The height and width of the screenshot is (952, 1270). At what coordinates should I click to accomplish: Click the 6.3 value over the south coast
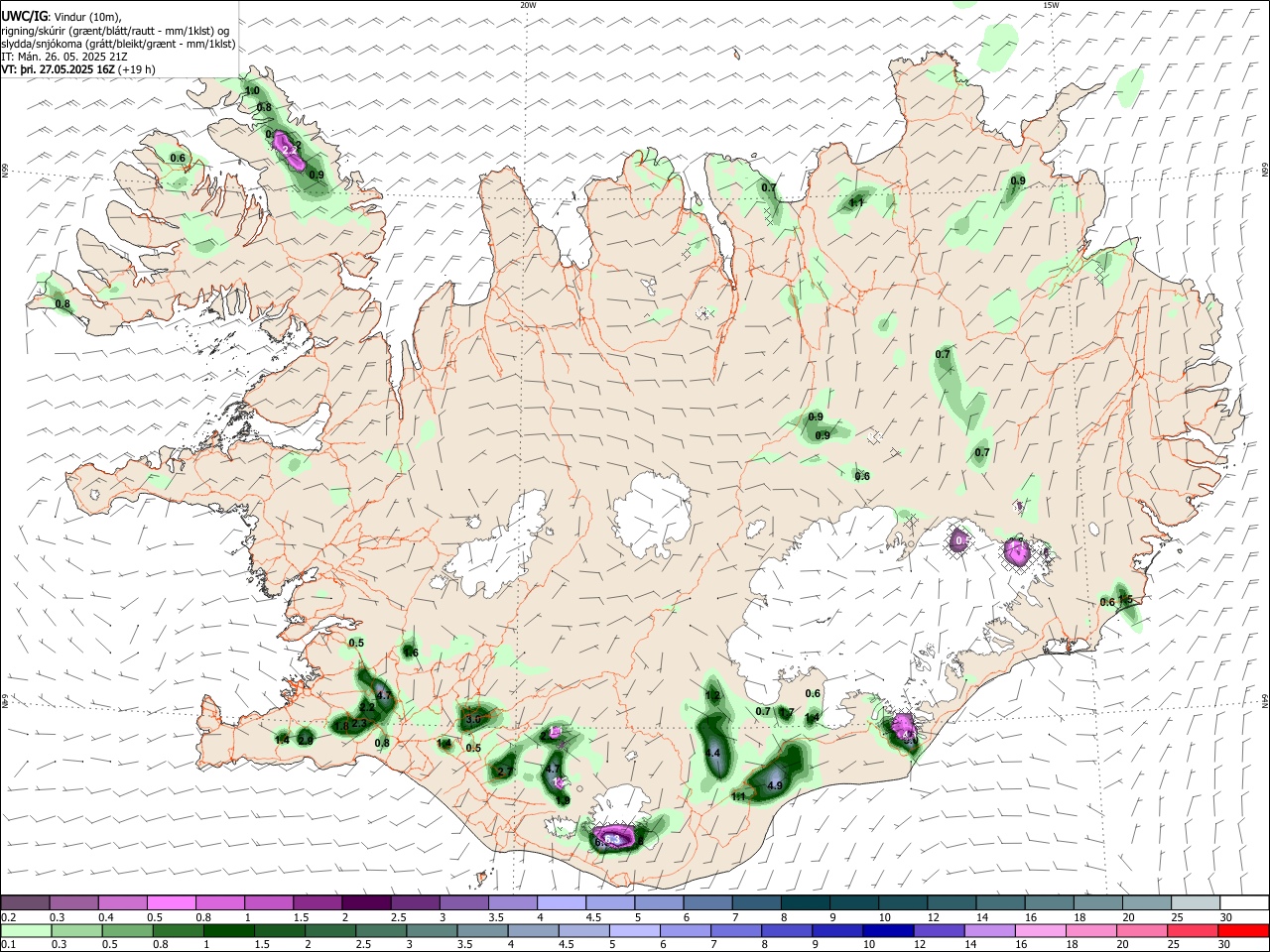coord(612,840)
